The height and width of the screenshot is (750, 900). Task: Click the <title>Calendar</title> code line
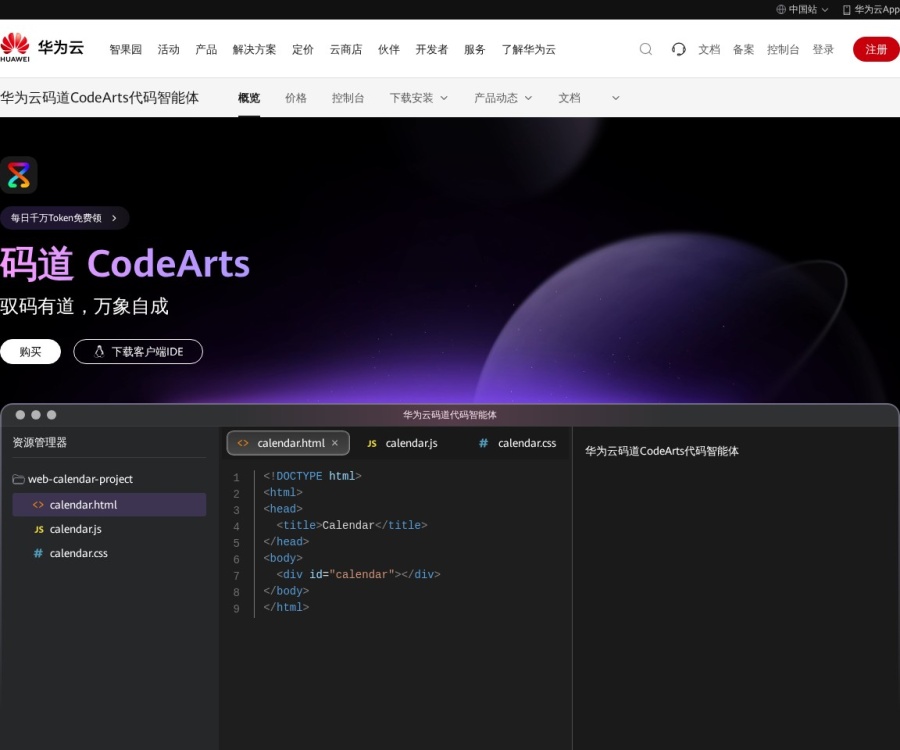click(352, 525)
